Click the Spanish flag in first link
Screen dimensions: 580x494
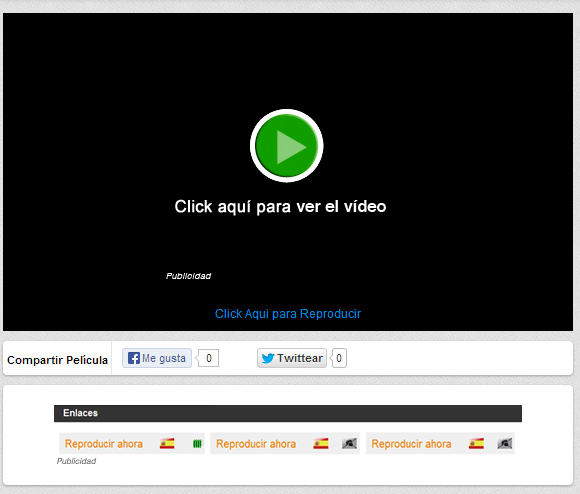coord(167,443)
